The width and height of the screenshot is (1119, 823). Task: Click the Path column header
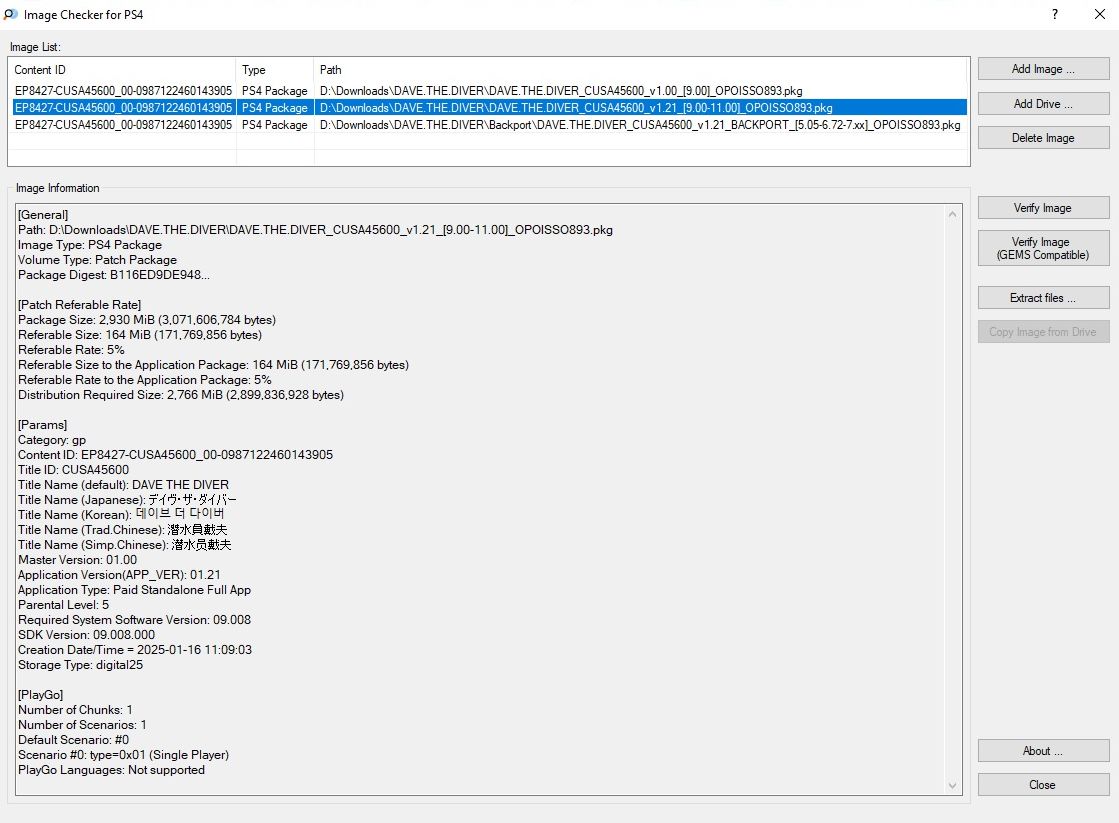[640, 70]
